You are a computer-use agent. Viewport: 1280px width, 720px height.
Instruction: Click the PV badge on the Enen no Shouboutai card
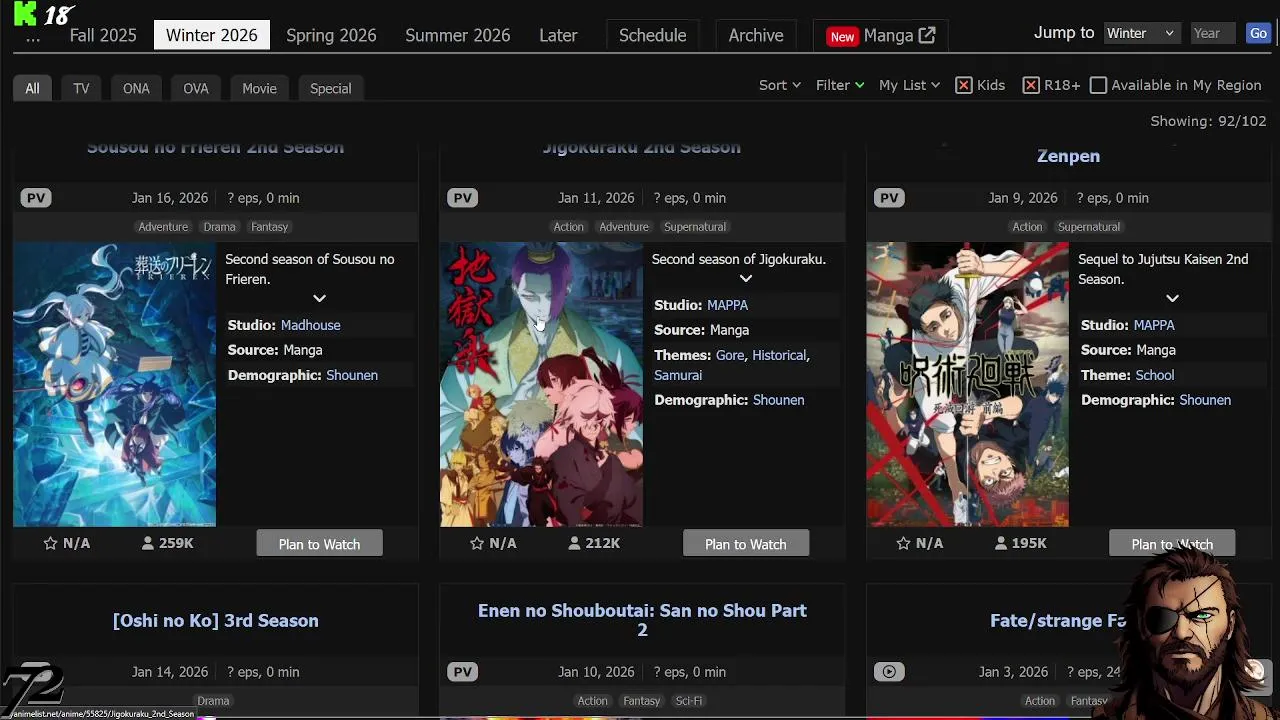(x=462, y=672)
